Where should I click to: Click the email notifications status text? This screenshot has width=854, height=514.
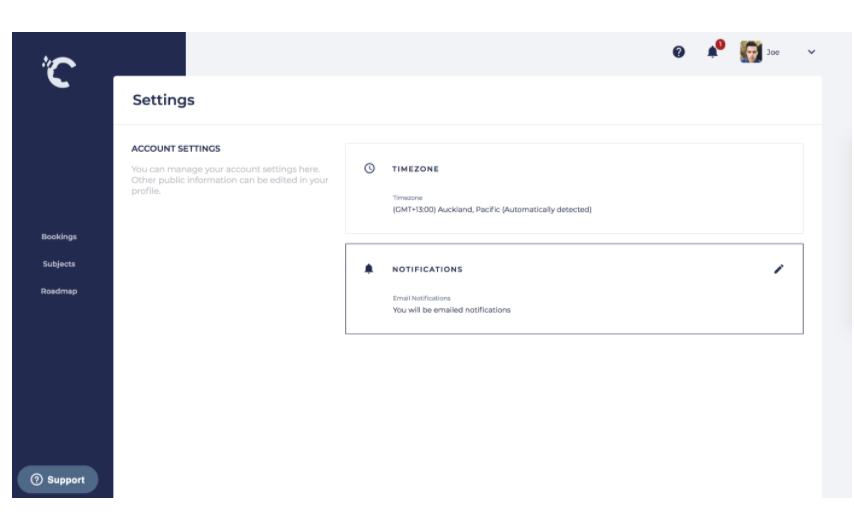pyautogui.click(x=451, y=310)
